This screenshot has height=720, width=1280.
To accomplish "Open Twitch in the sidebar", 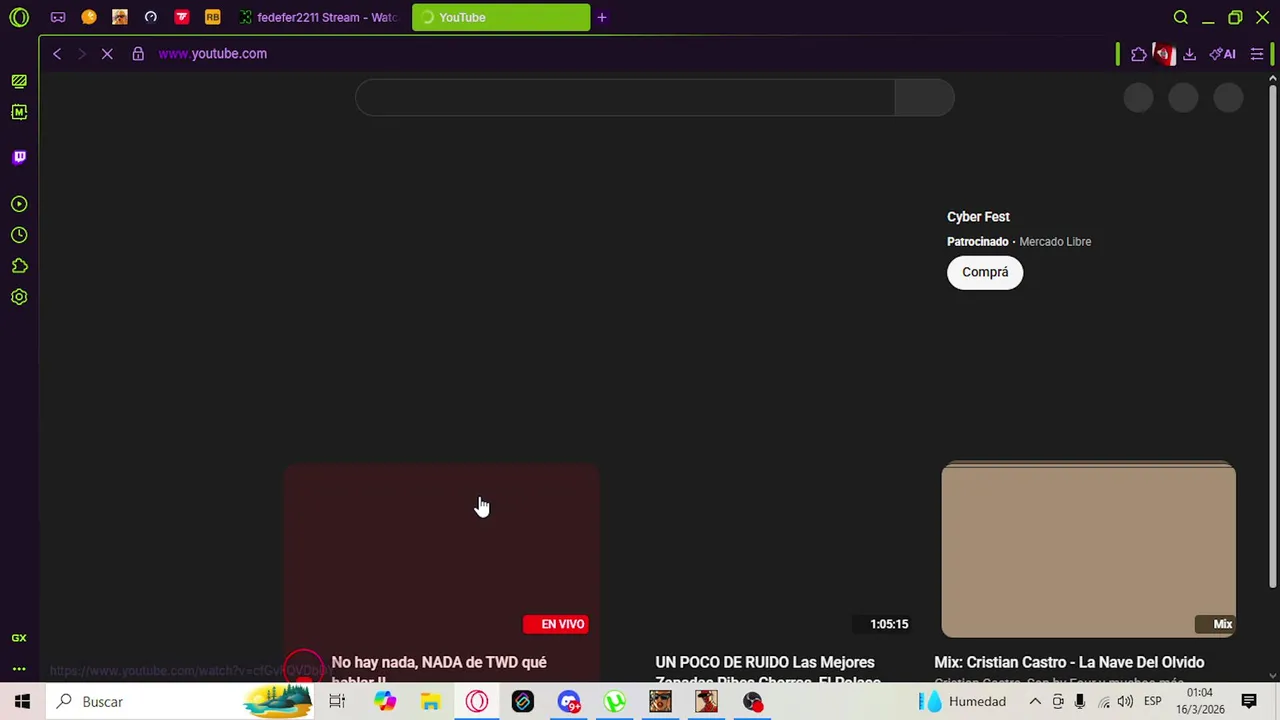I will tap(19, 157).
